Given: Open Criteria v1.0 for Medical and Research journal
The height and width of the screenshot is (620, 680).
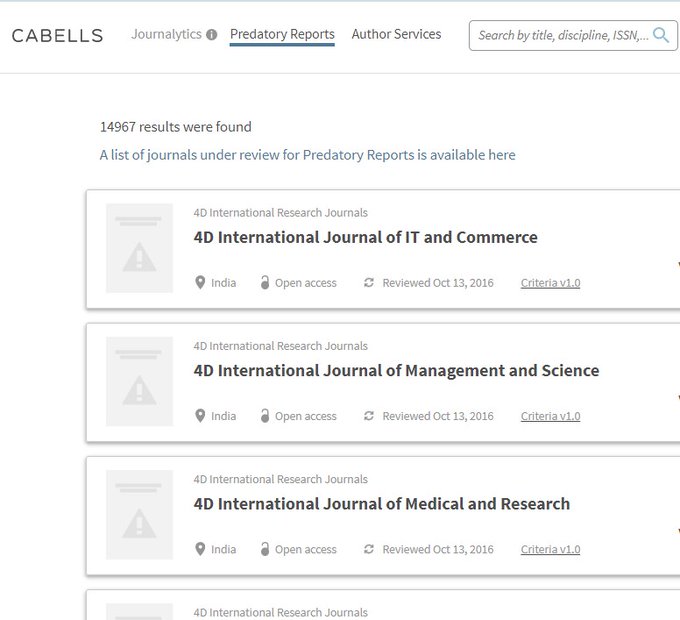Looking at the screenshot, I should click(x=550, y=549).
